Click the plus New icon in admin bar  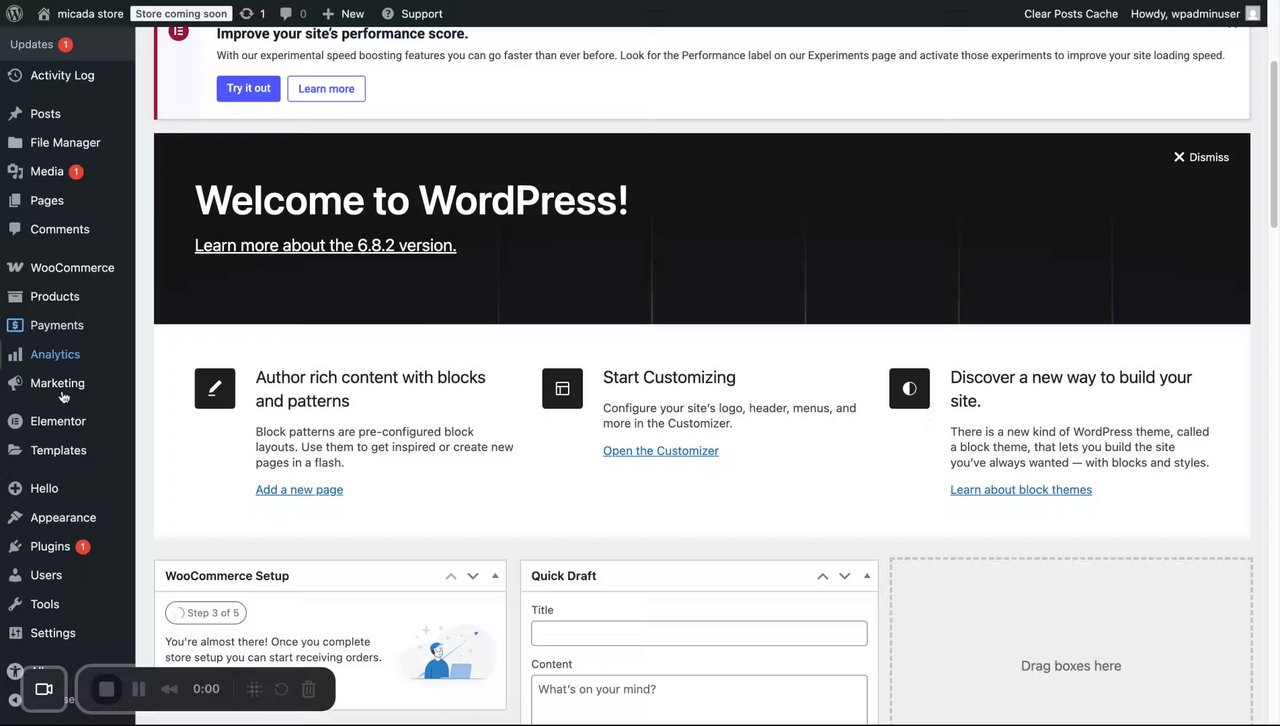(328, 14)
